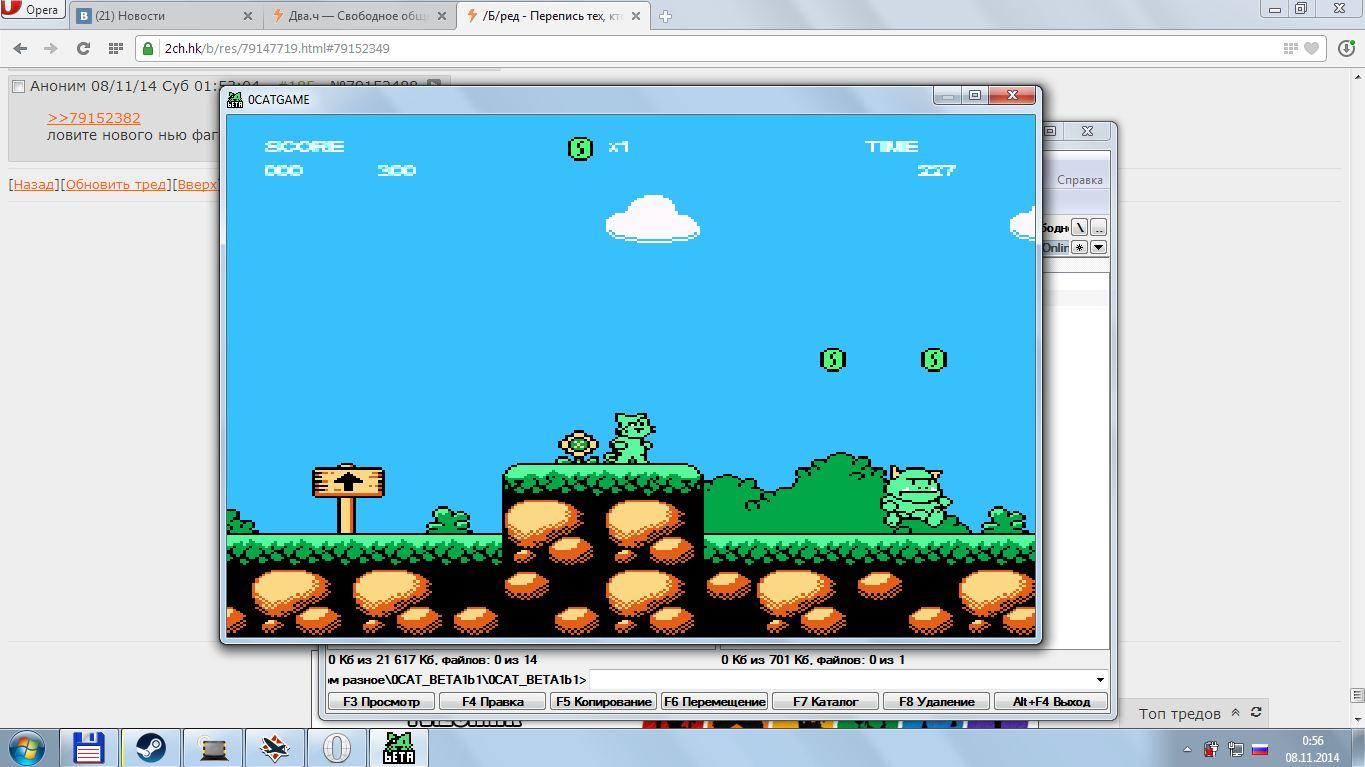The width and height of the screenshot is (1365, 767).
Task: Click the 'F5 Копирование' button
Action: (x=603, y=701)
